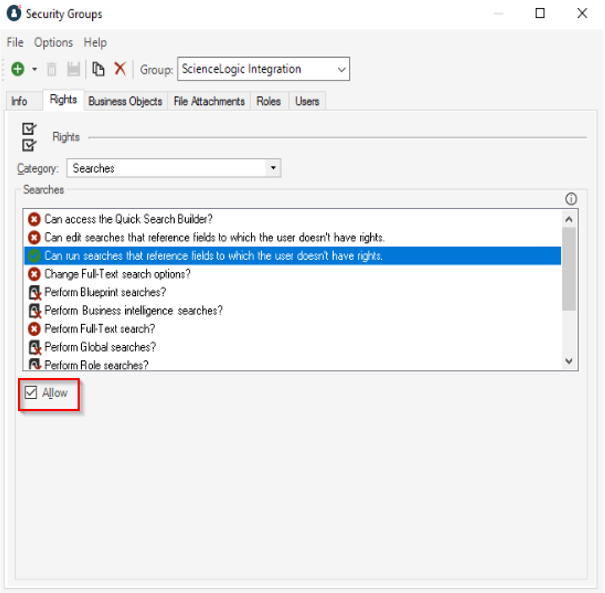
Task: Click the trash delete icon in toolbar
Action: pyautogui.click(x=52, y=69)
